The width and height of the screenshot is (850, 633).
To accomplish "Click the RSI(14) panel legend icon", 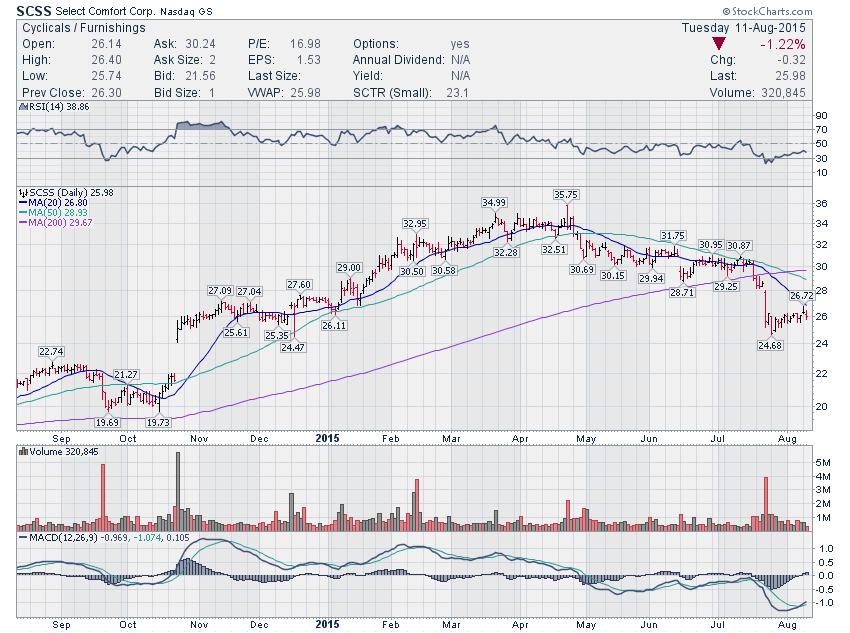I will point(23,107).
